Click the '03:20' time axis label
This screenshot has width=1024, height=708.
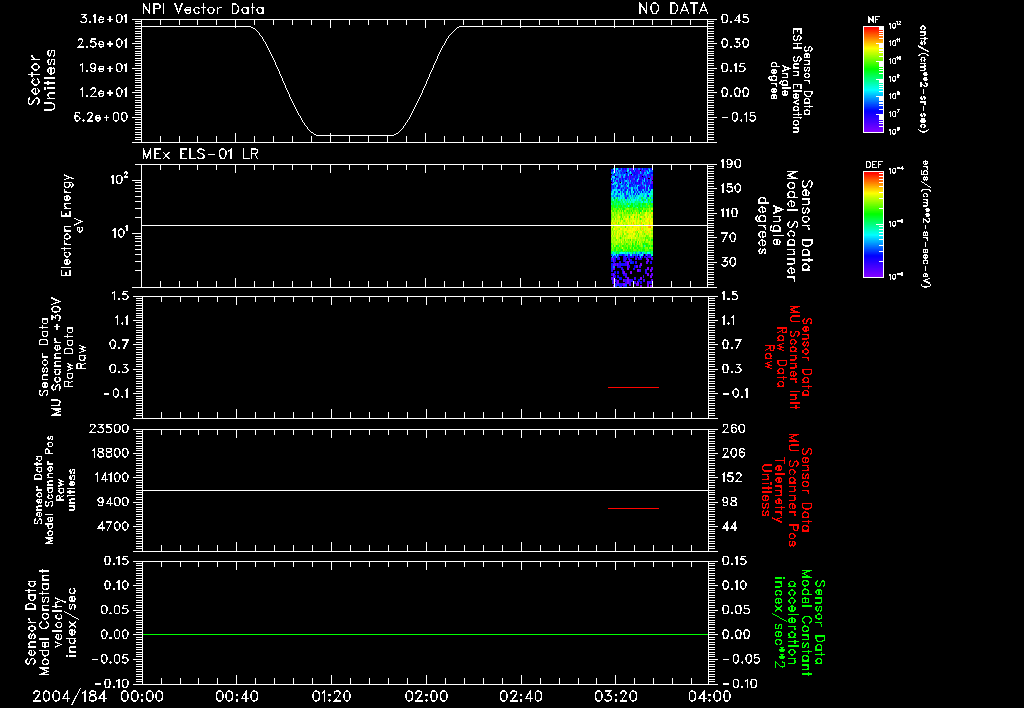tap(615, 696)
